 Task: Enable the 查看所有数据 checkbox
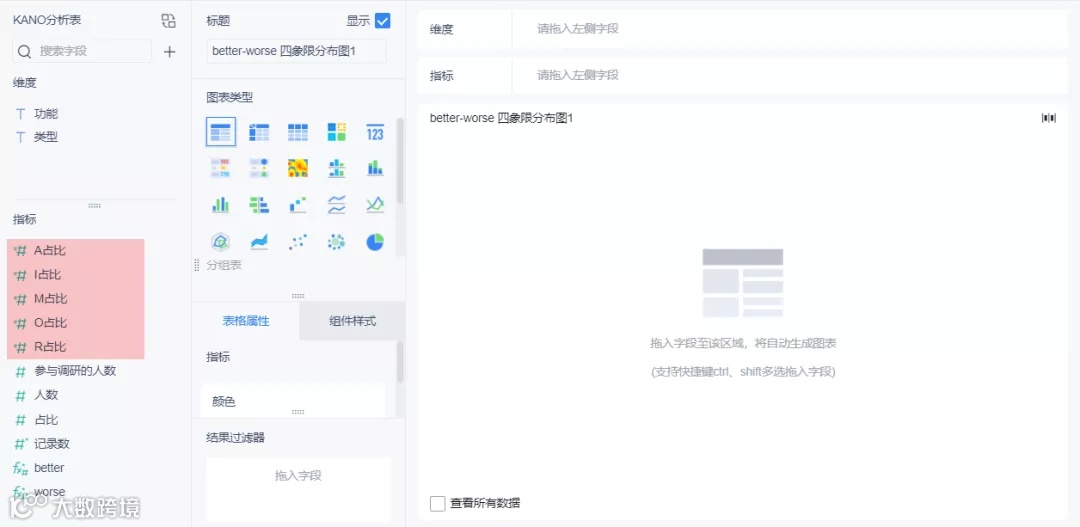pyautogui.click(x=437, y=504)
